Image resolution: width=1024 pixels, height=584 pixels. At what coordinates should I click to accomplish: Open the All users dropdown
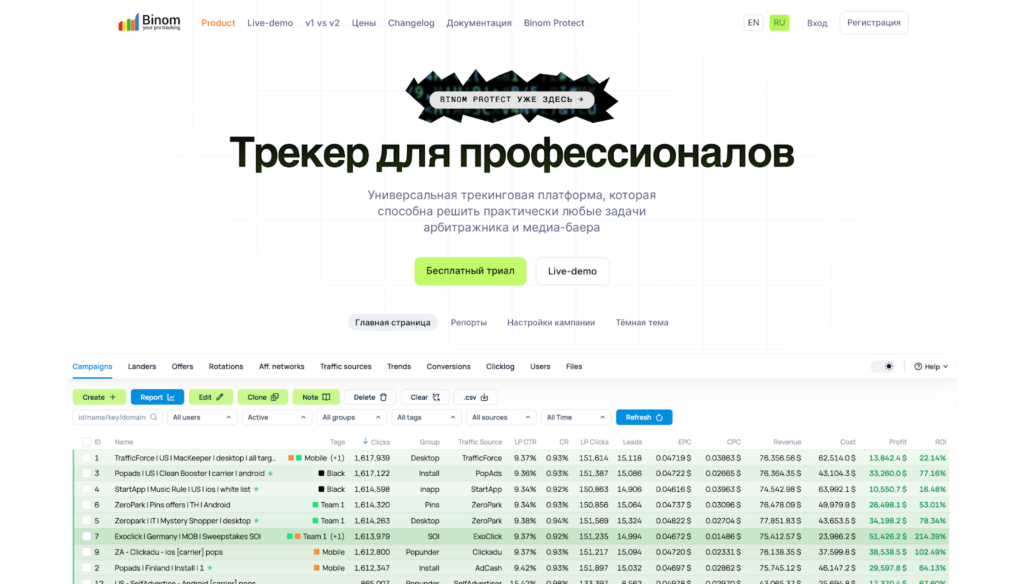point(201,417)
